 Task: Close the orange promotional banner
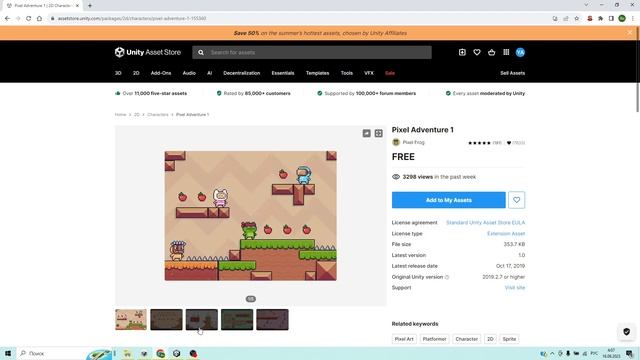(x=630, y=33)
